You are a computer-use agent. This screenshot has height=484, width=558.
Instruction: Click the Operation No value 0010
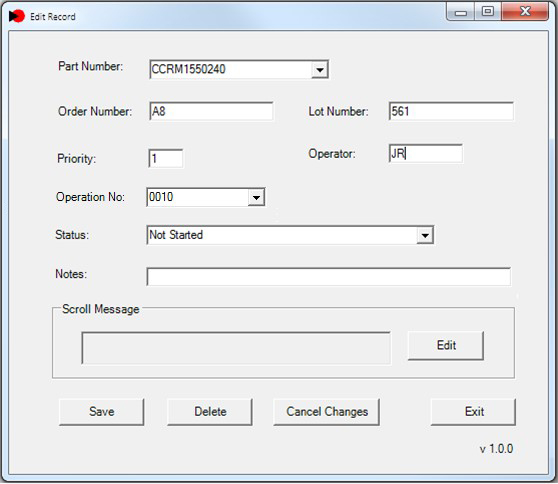[x=161, y=197]
